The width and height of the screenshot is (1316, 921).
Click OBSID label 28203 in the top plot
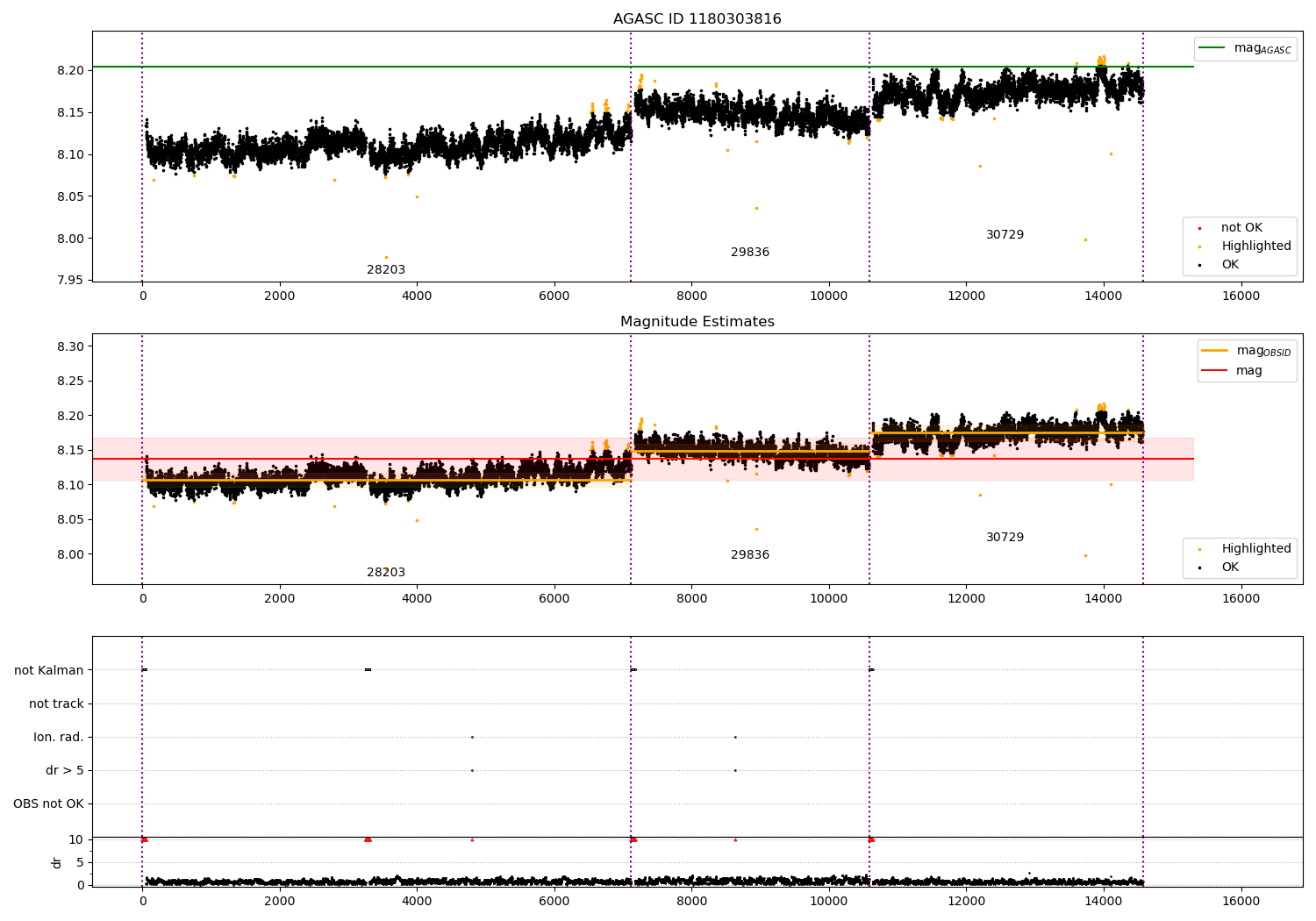(386, 270)
